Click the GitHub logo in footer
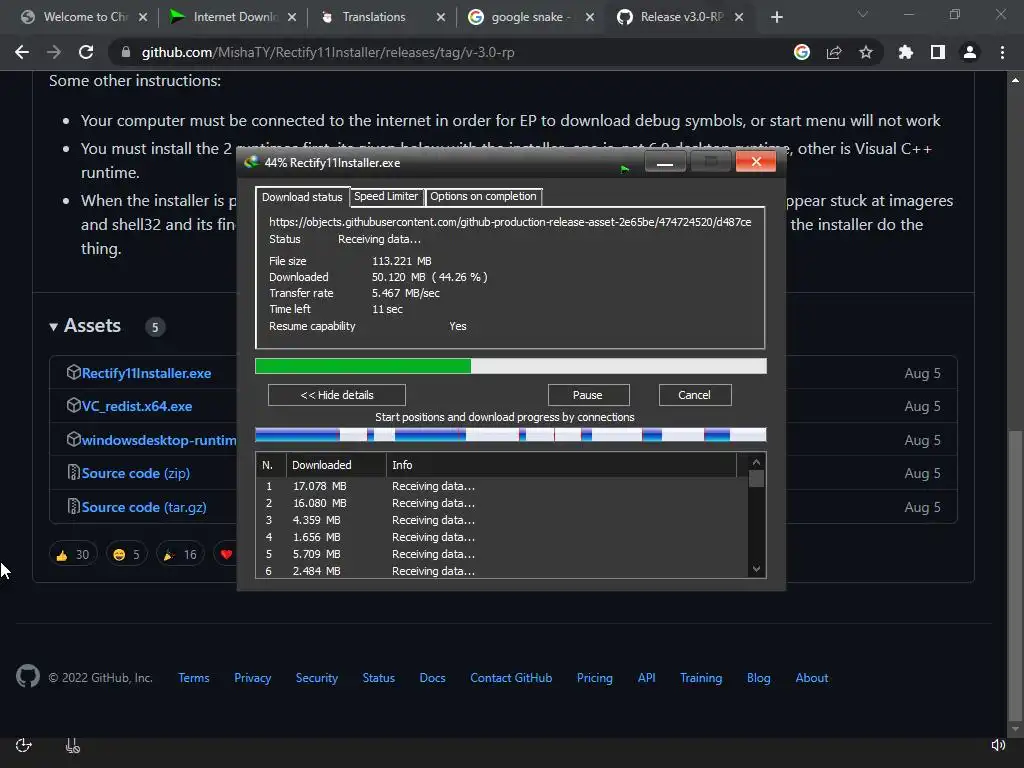 pos(28,677)
